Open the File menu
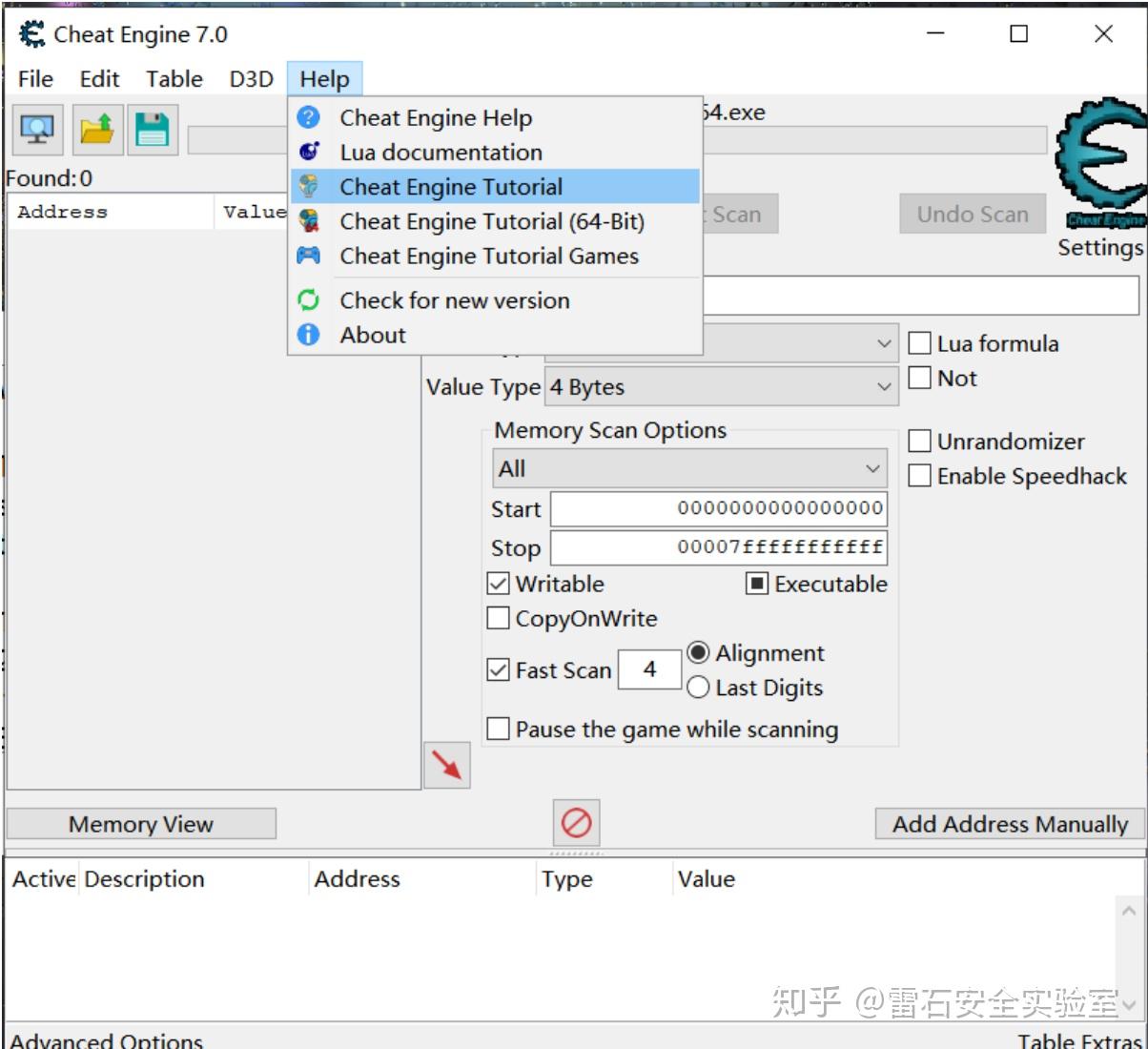 pos(35,79)
